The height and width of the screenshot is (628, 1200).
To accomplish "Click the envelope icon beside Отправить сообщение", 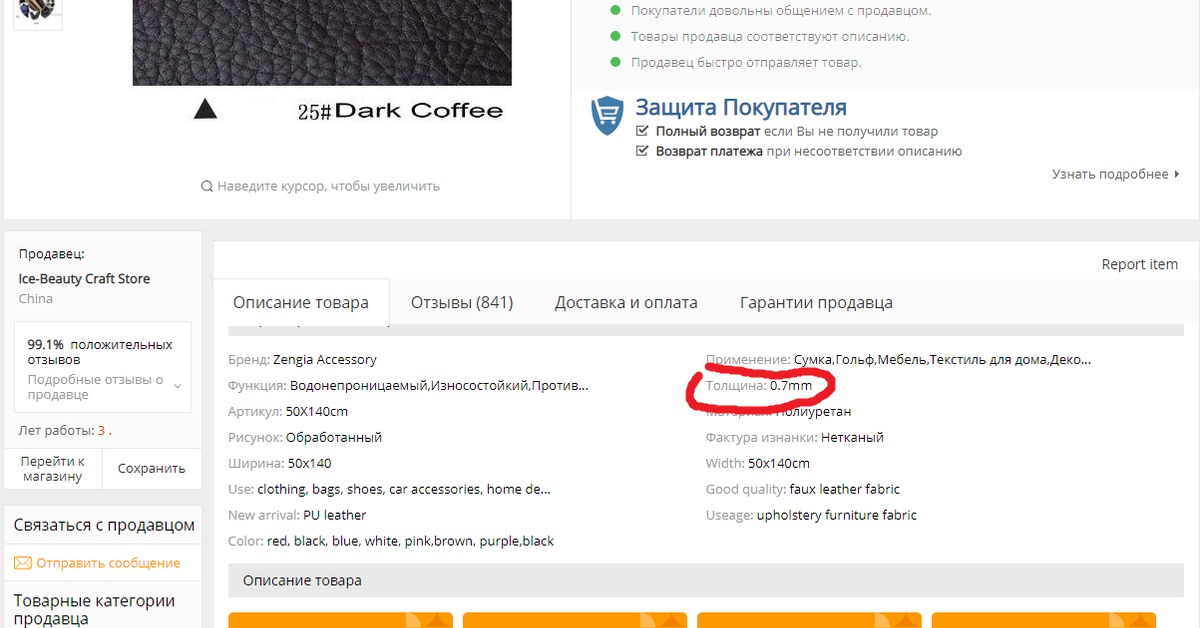I will tap(21, 562).
